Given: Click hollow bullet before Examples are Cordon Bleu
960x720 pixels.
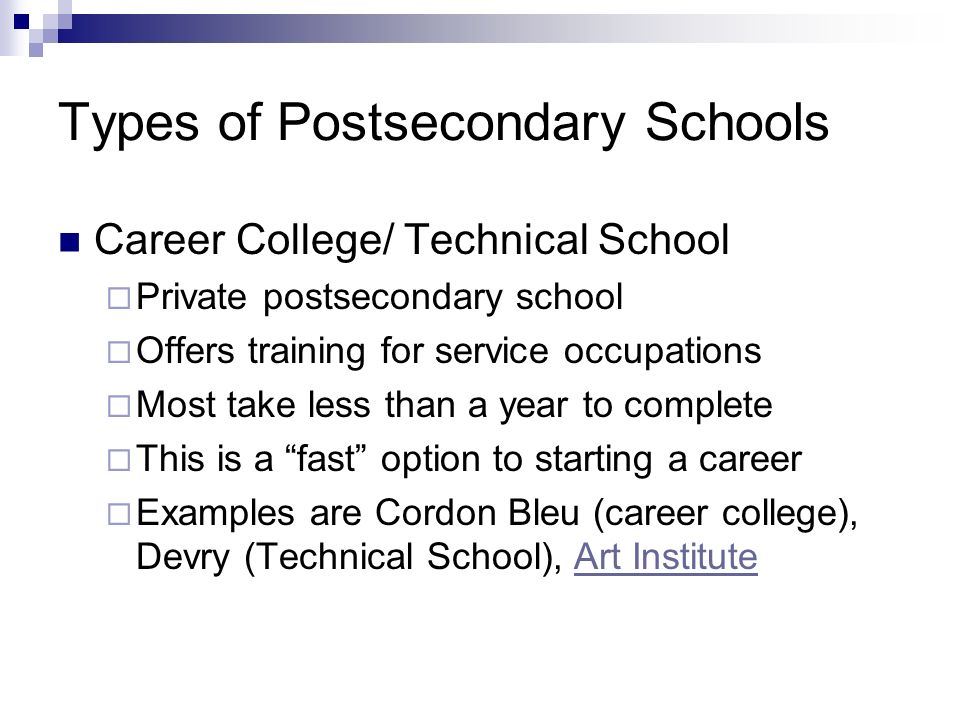Looking at the screenshot, I should point(119,514).
